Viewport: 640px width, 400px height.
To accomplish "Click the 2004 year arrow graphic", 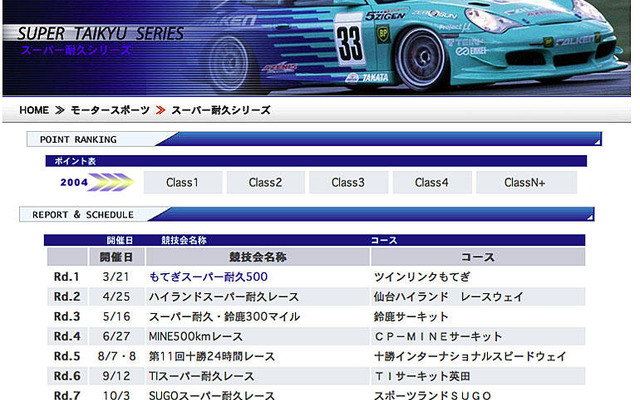I will [x=97, y=182].
